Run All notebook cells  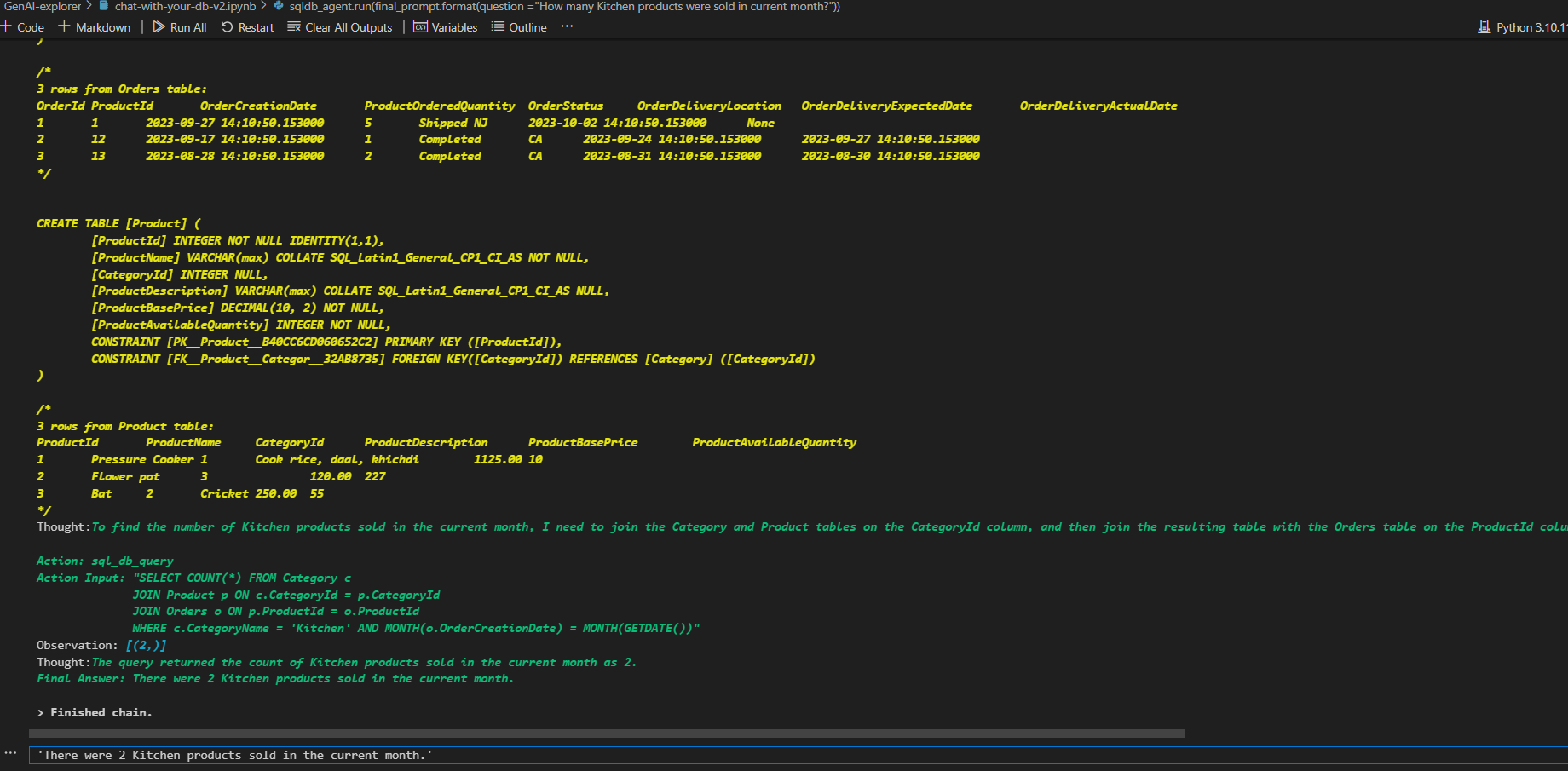(x=180, y=27)
